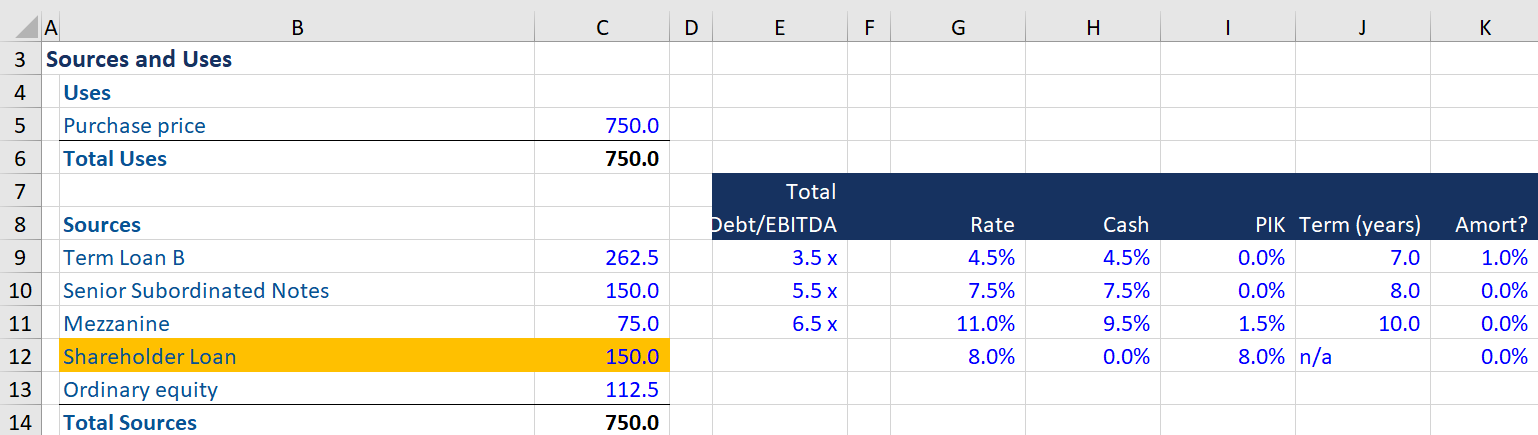1538x435 pixels.
Task: Click the Senior Subordinated Notes label
Action: [x=196, y=290]
